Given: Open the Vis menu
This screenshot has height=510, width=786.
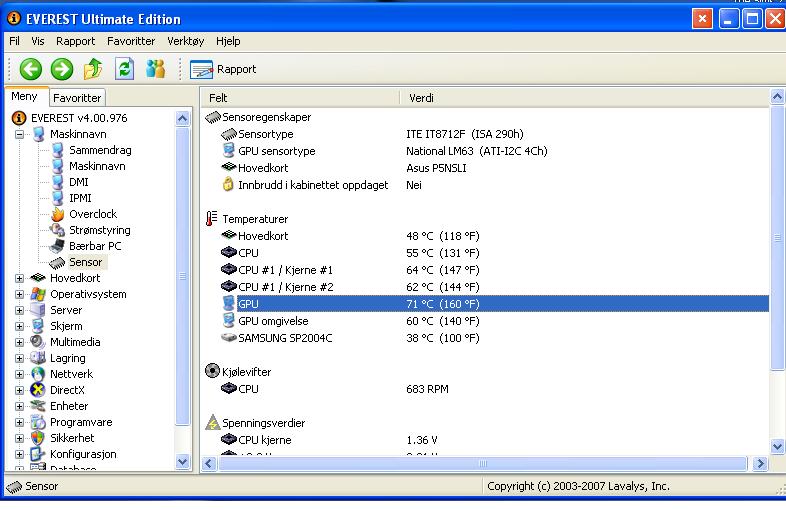Looking at the screenshot, I should click(x=38, y=41).
